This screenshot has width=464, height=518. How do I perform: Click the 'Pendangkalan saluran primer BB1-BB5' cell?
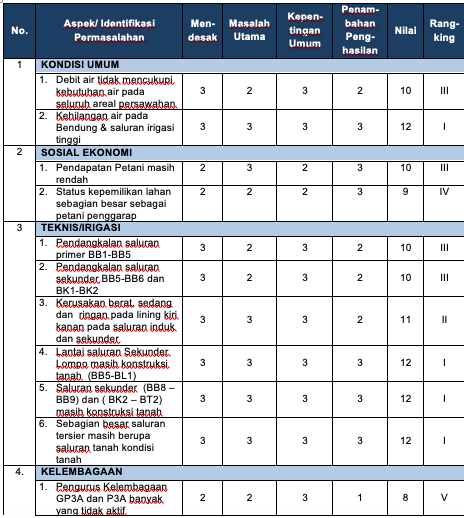click(x=109, y=249)
